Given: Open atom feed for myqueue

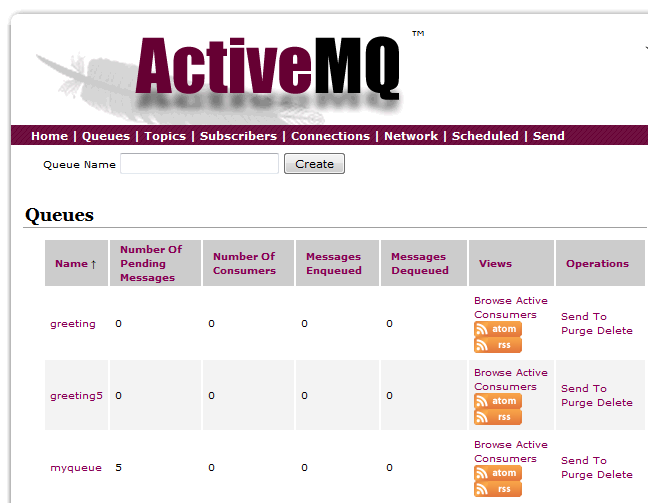Looking at the screenshot, I should coord(498,473).
